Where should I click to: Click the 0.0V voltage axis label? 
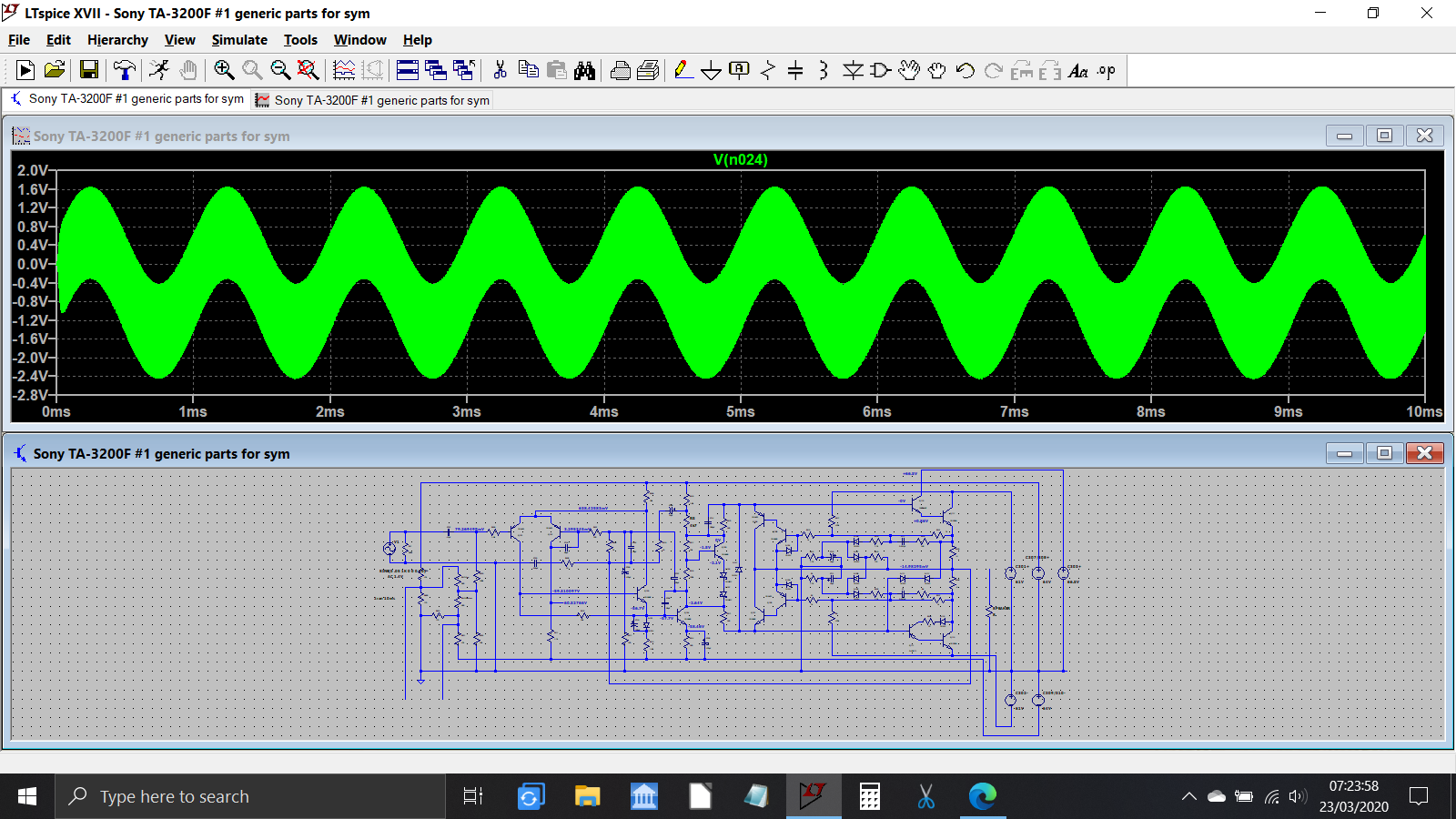click(x=33, y=264)
